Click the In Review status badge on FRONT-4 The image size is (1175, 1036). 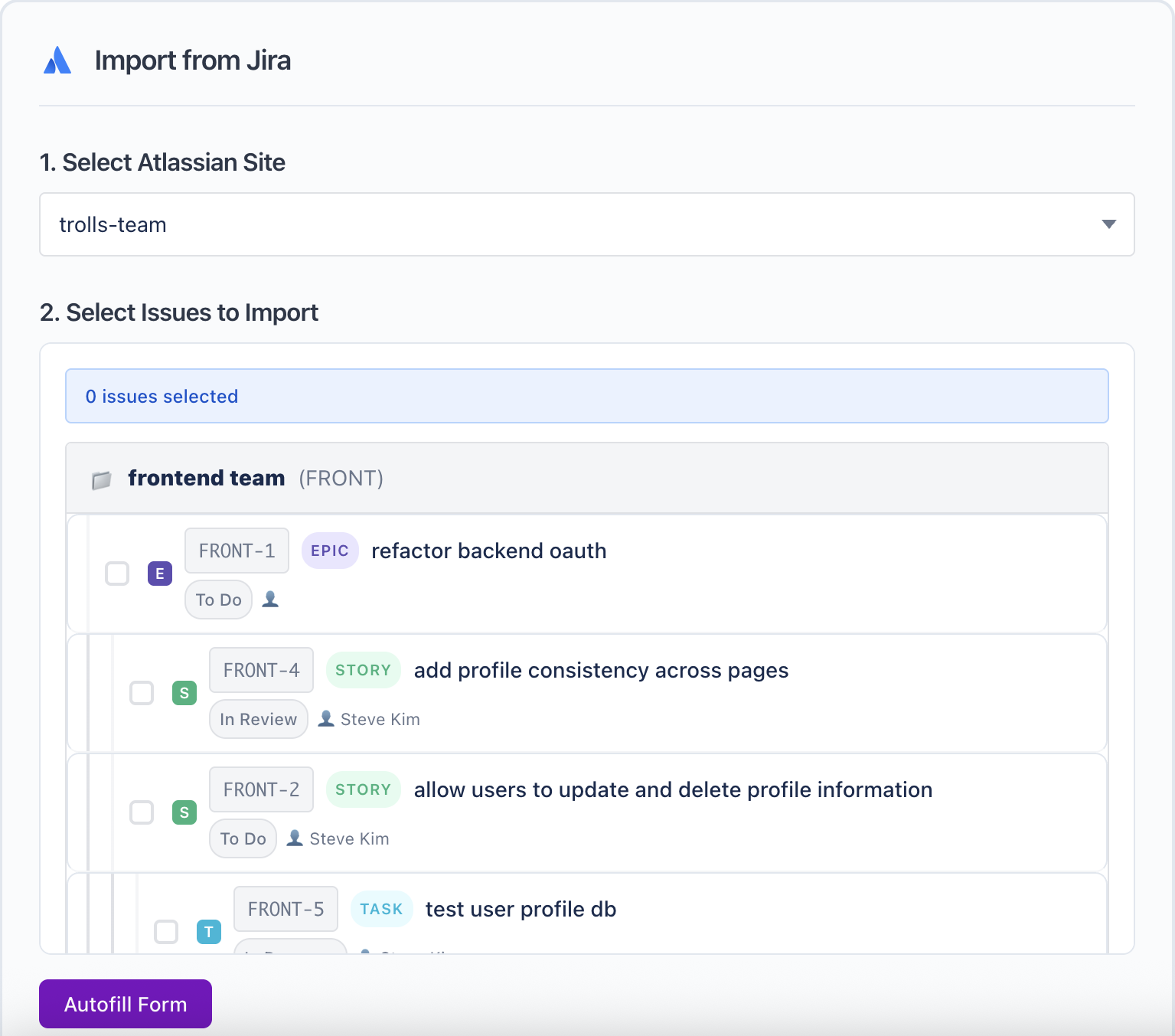(258, 718)
